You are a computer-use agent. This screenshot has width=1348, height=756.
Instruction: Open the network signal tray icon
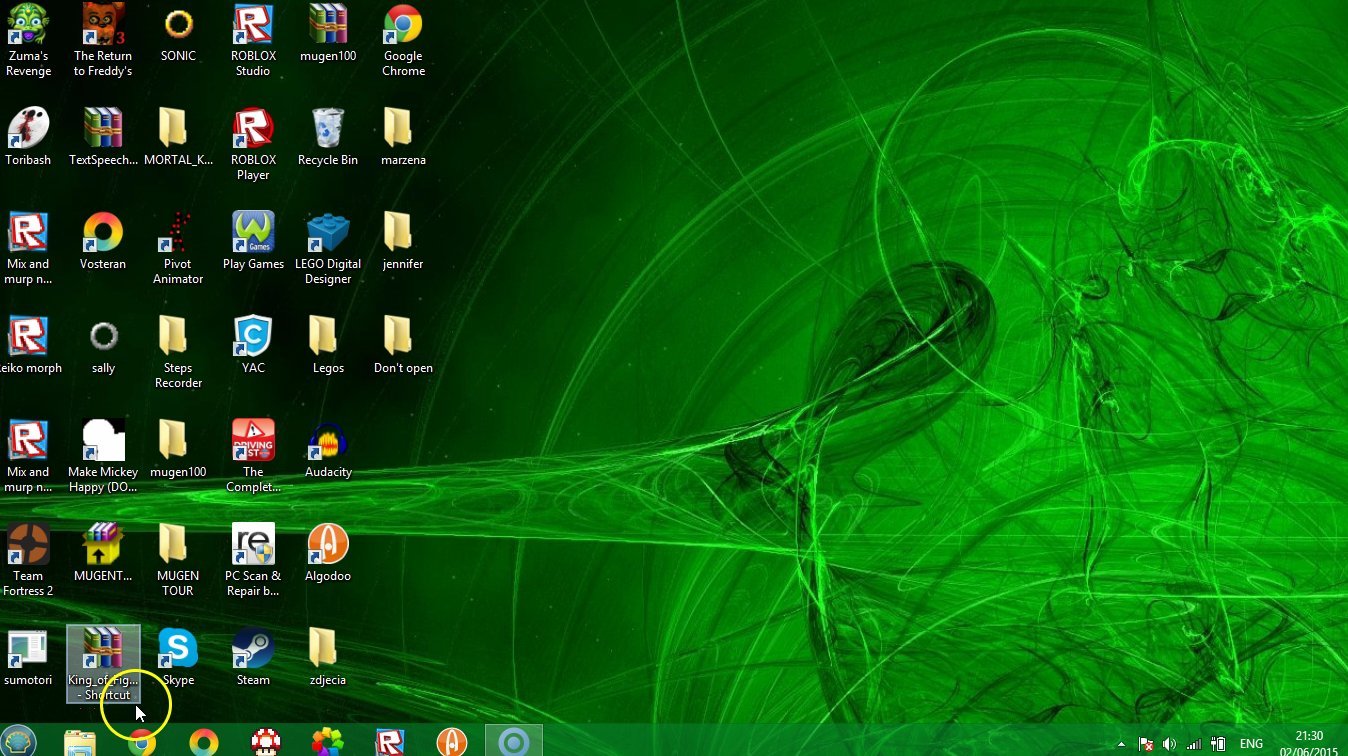1194,744
